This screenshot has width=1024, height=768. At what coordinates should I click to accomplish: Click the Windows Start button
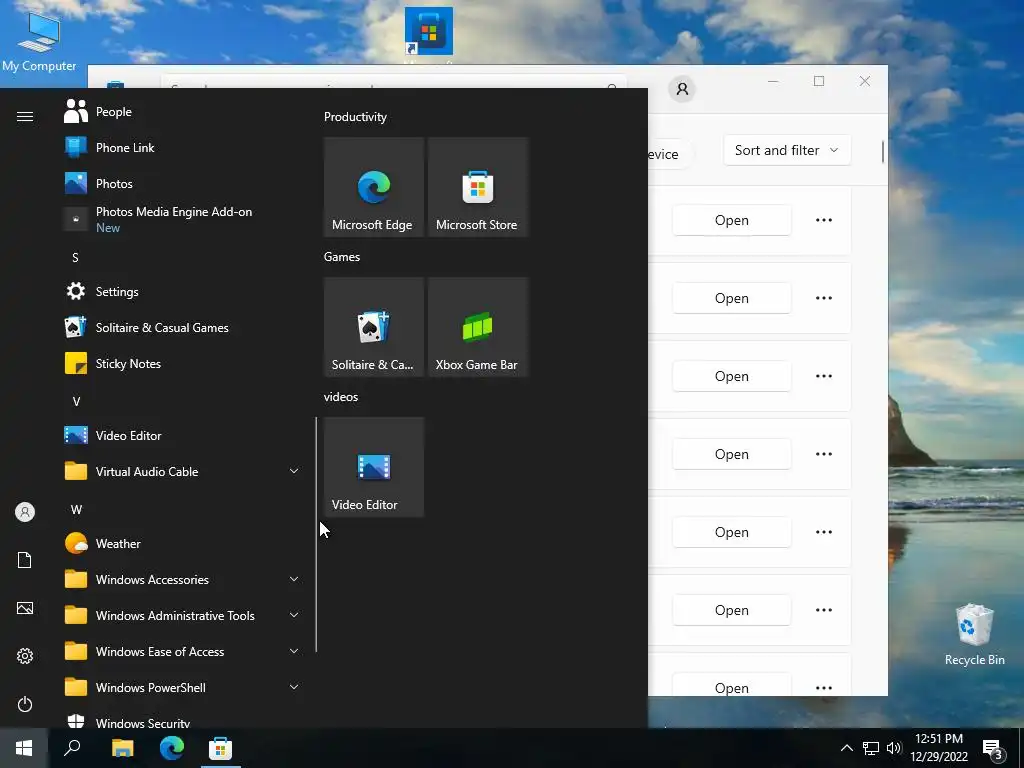pyautogui.click(x=24, y=748)
